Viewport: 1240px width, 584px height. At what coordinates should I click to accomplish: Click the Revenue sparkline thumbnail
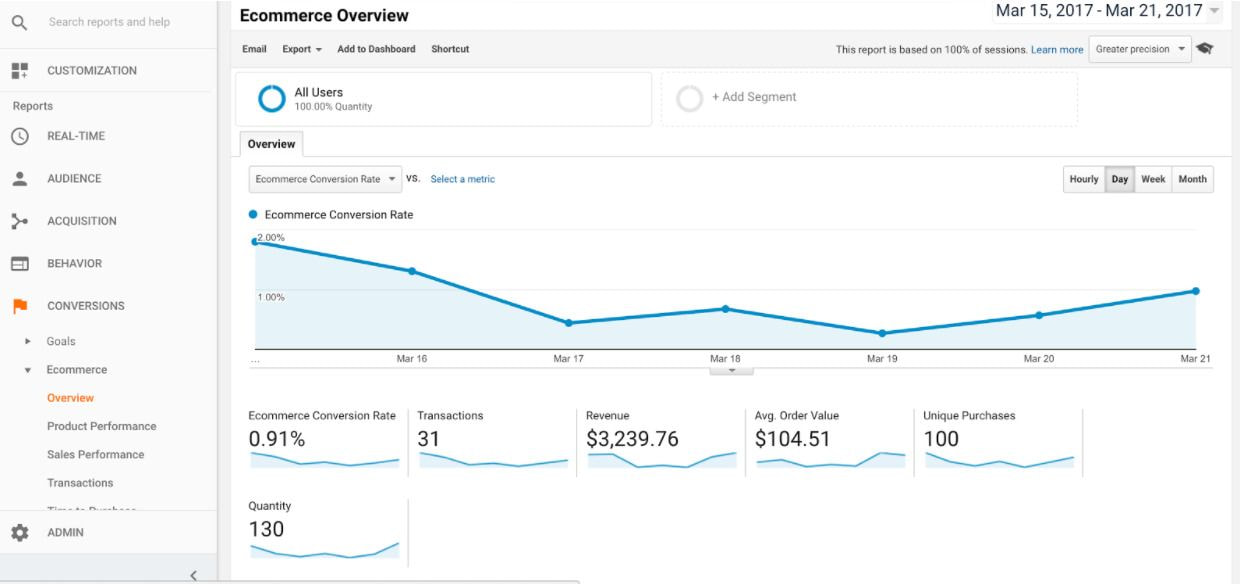pos(661,461)
